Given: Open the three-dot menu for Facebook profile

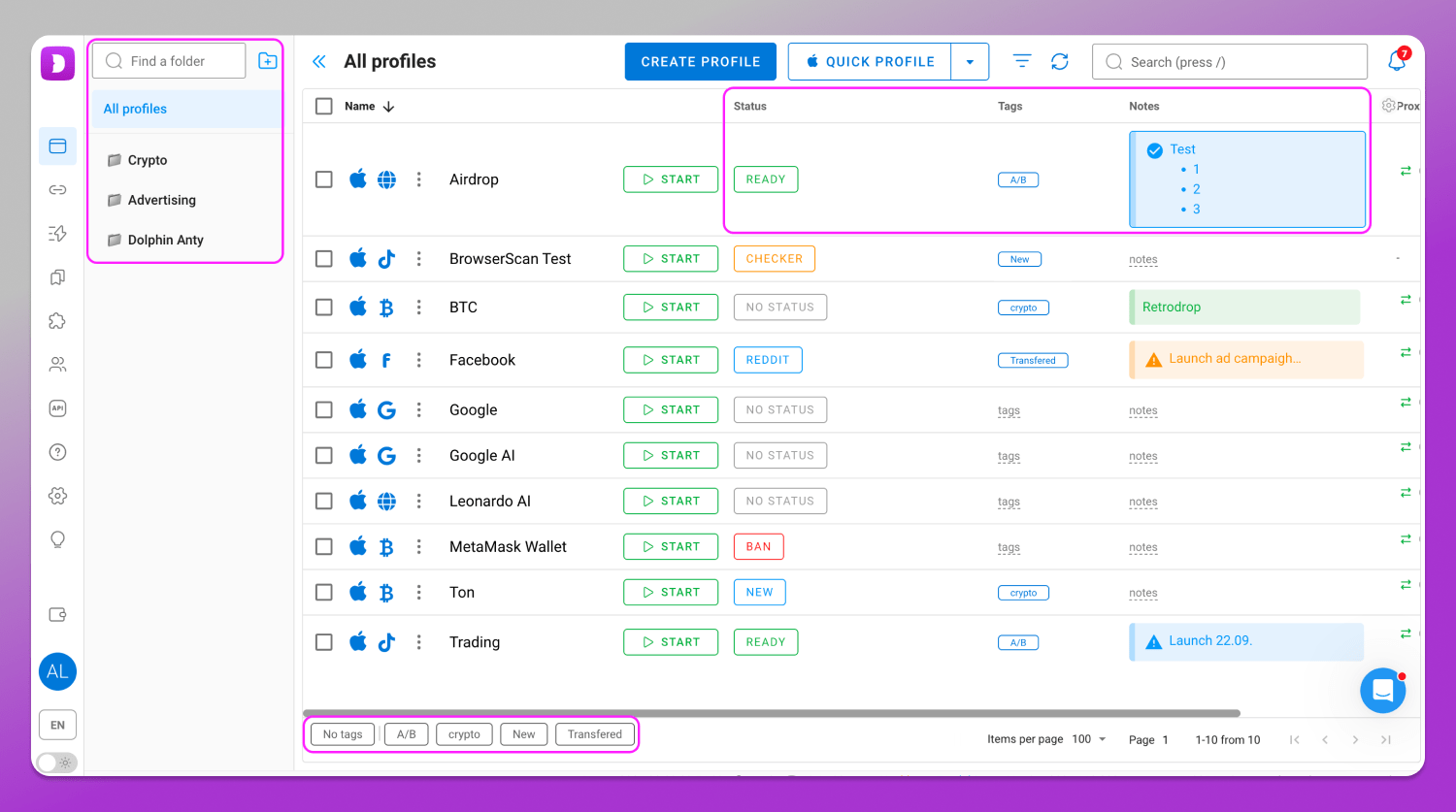Looking at the screenshot, I should tap(419, 360).
